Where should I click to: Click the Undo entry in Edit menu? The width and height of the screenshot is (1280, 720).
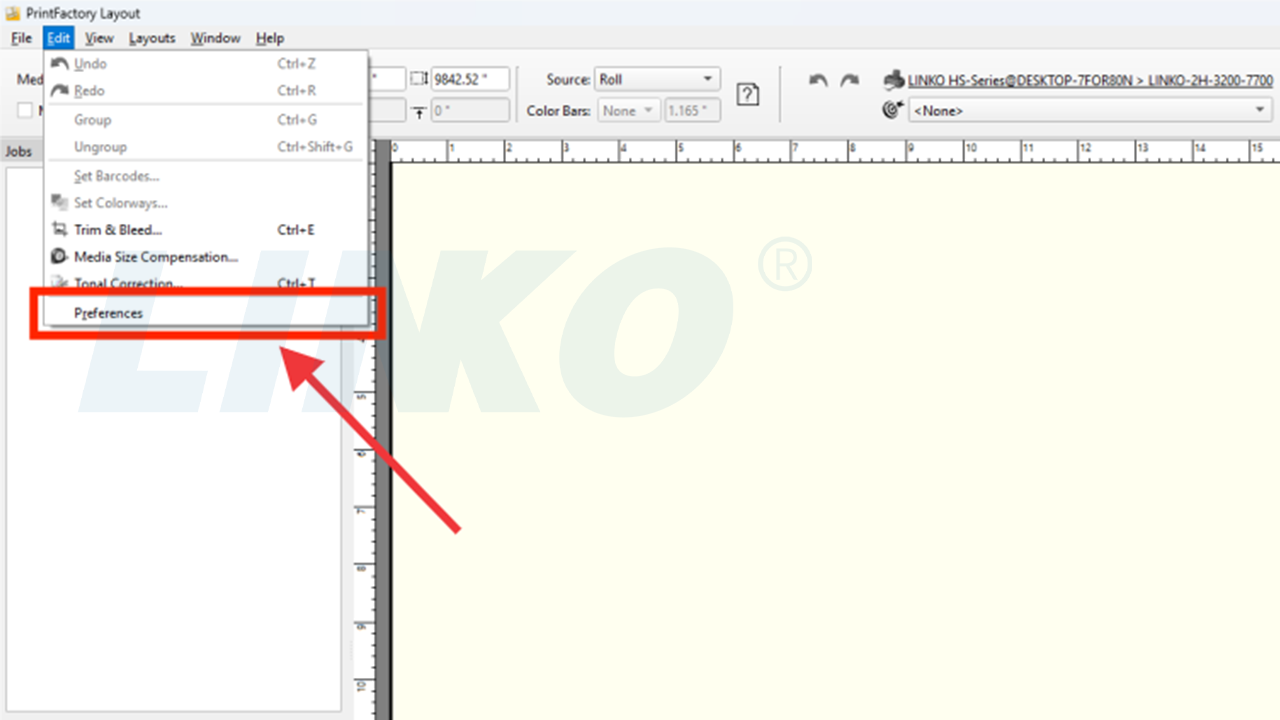click(206, 64)
